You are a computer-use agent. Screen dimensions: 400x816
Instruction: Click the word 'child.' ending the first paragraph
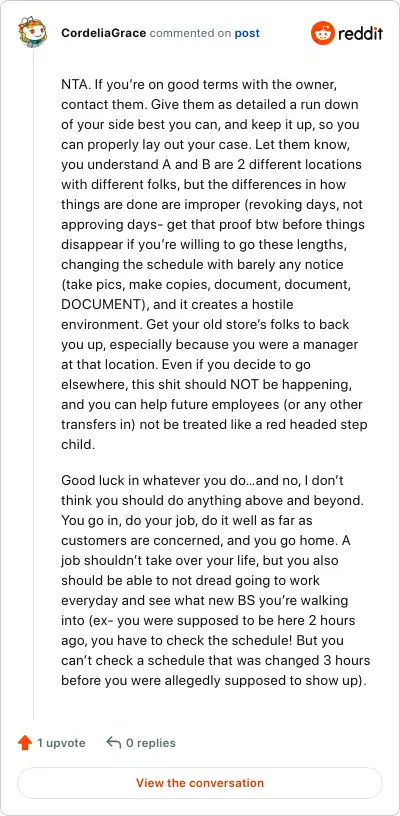(x=78, y=445)
